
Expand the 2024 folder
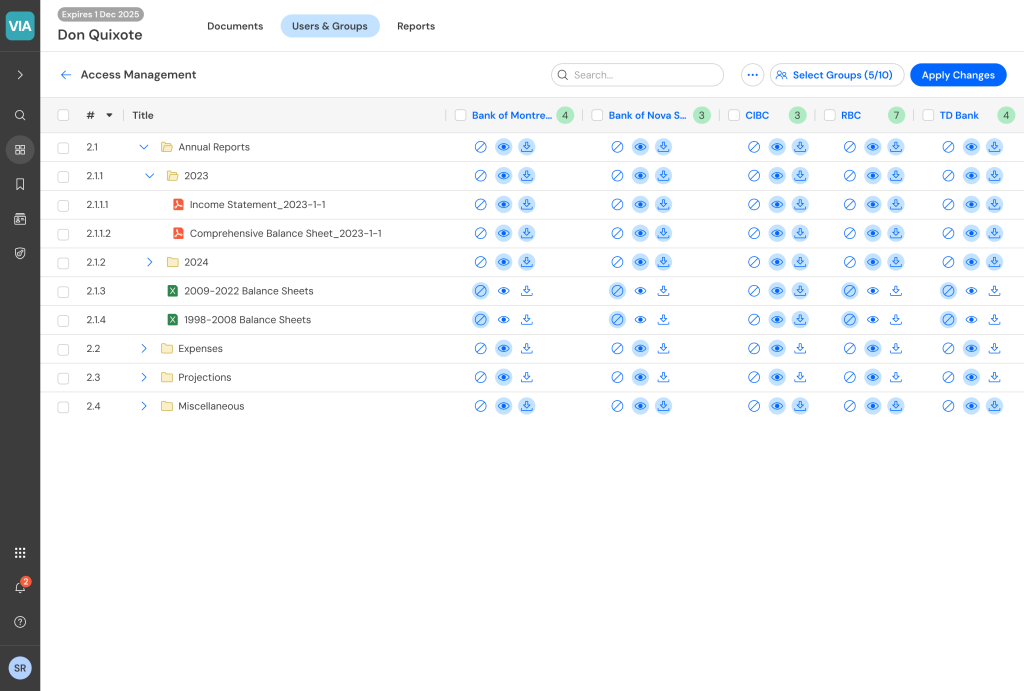(x=150, y=262)
